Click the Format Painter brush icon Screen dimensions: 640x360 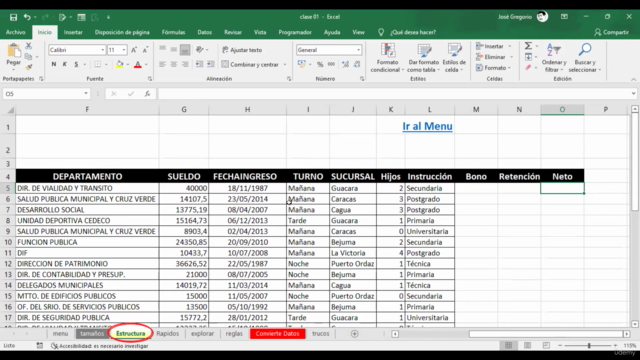[29, 67]
